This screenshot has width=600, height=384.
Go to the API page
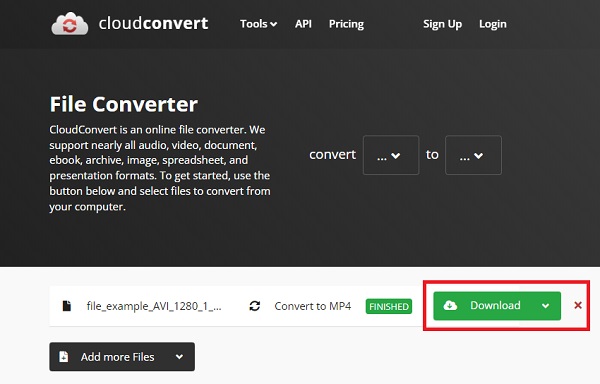[x=303, y=24]
